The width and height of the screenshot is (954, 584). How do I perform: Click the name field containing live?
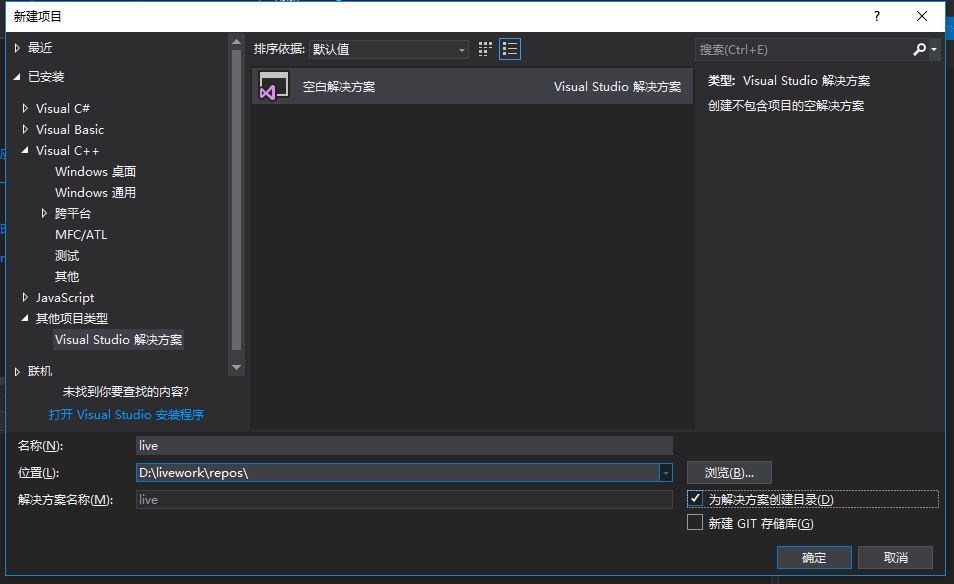404,445
